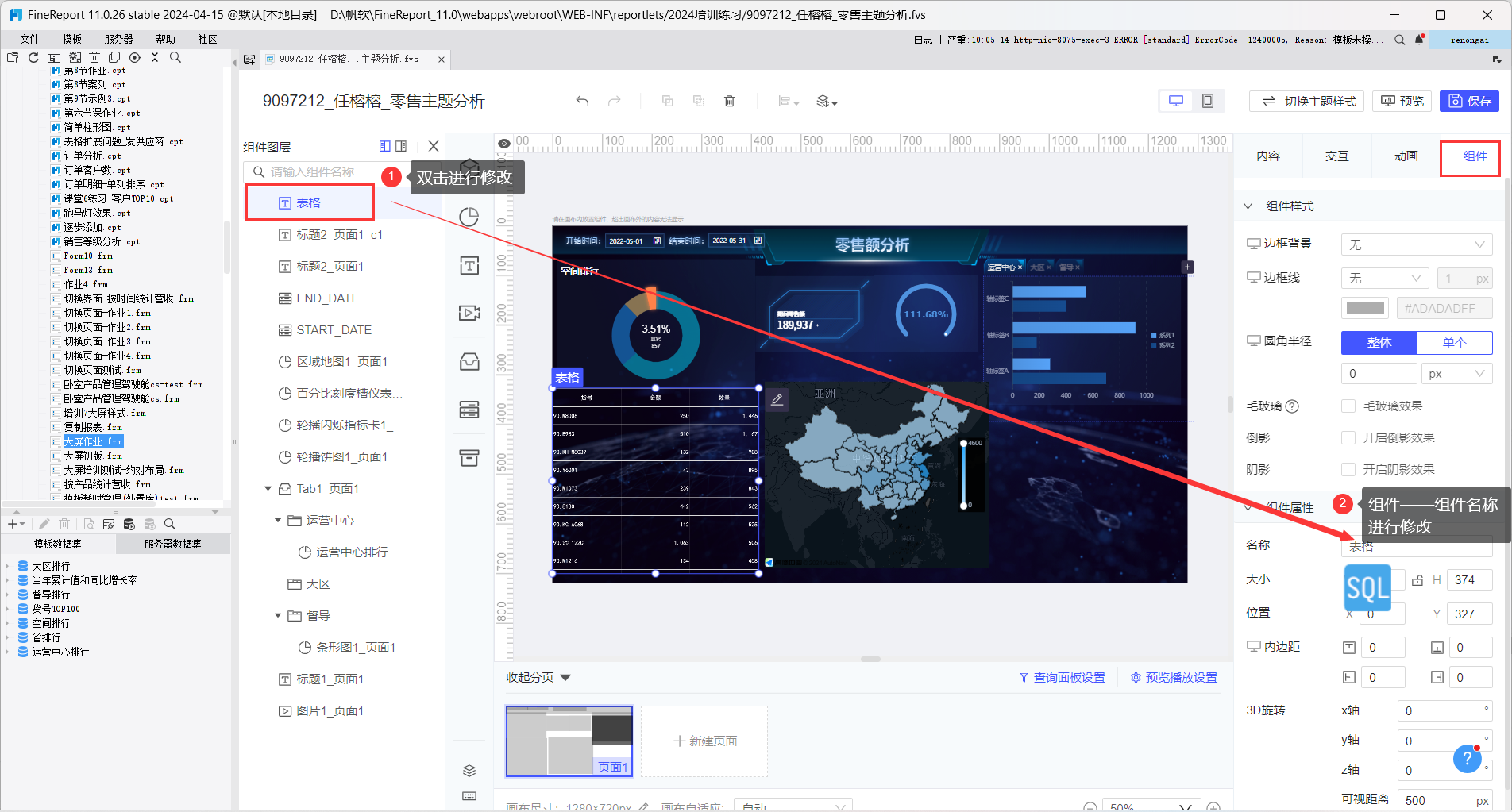The width and height of the screenshot is (1512, 812).
Task: Select the 页面1 page thumbnail
Action: [569, 741]
